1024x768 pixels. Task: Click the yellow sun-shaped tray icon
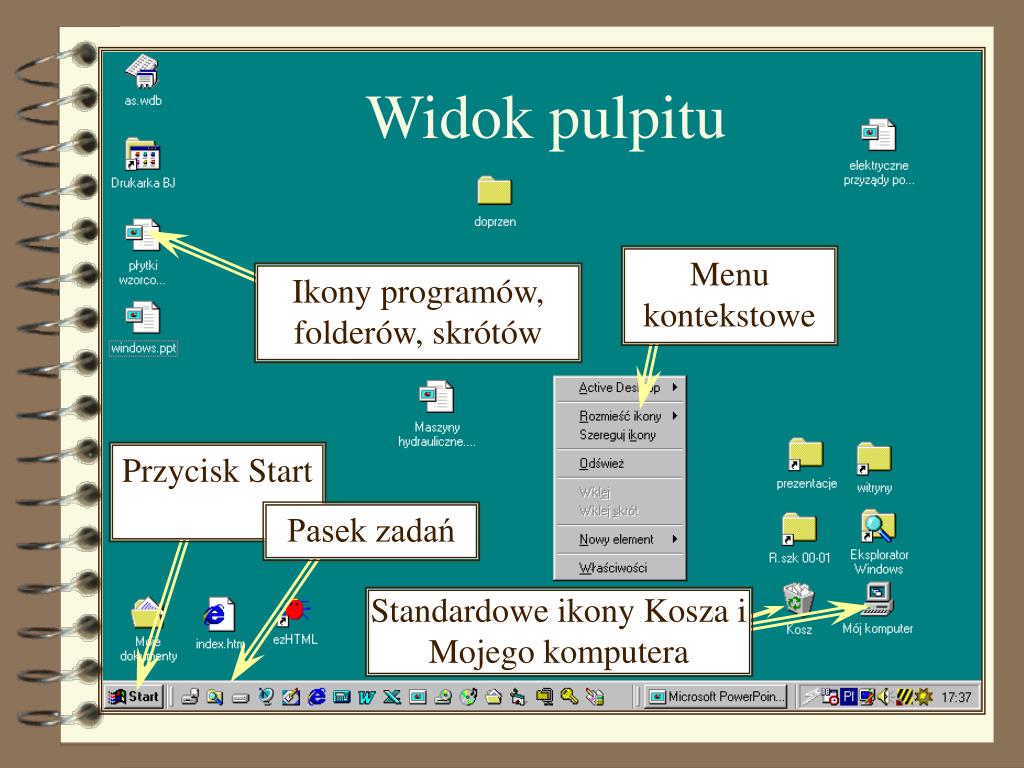(x=925, y=697)
